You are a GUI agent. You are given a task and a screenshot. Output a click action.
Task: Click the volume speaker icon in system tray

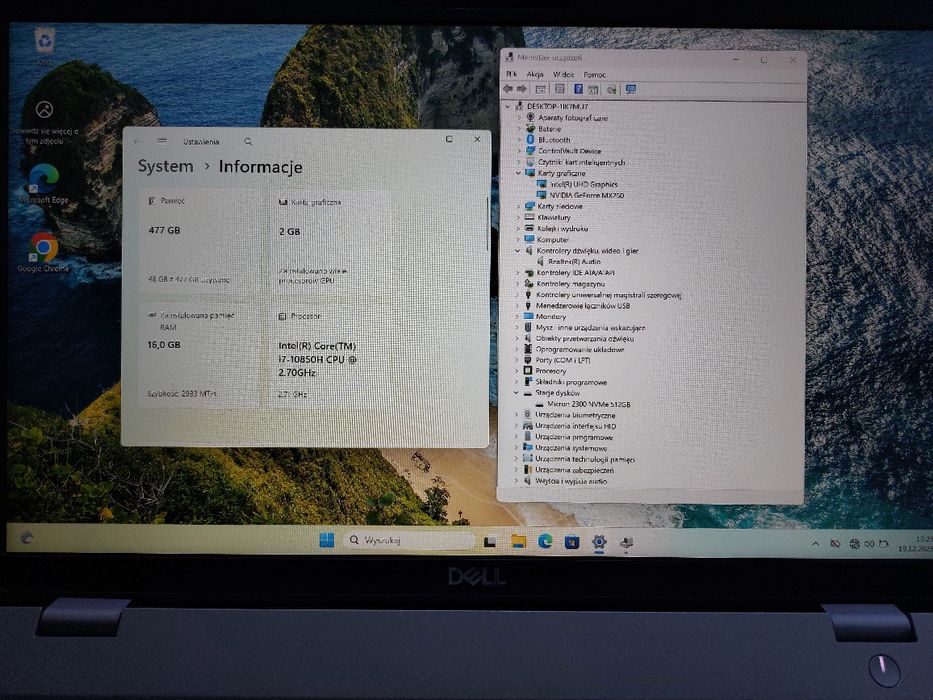tap(869, 543)
